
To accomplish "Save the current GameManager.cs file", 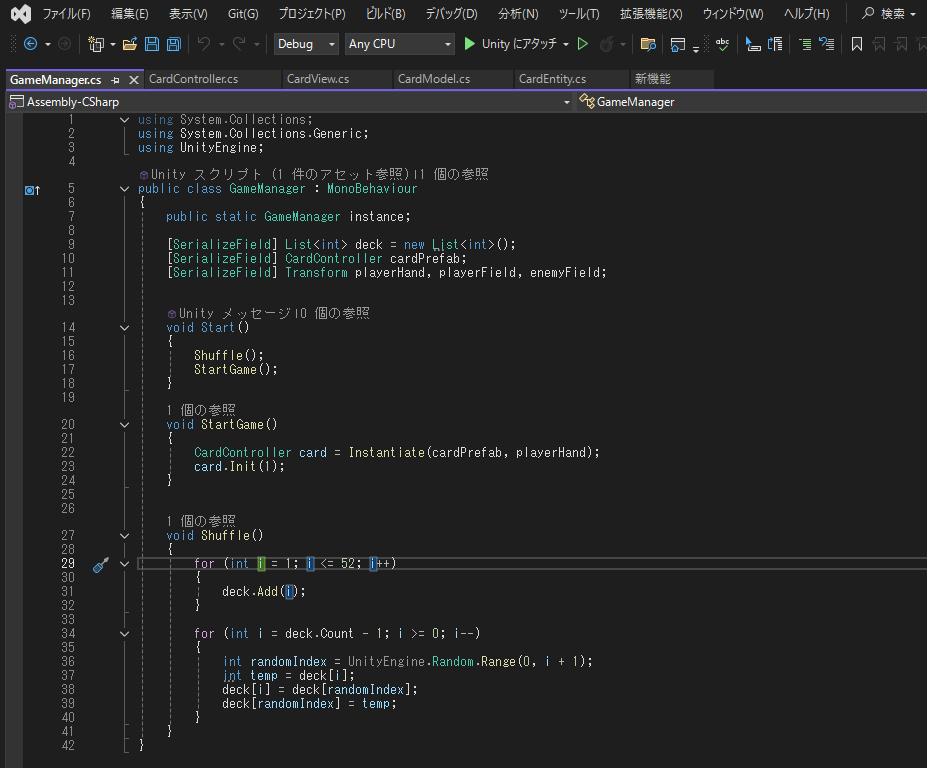I will (150, 43).
